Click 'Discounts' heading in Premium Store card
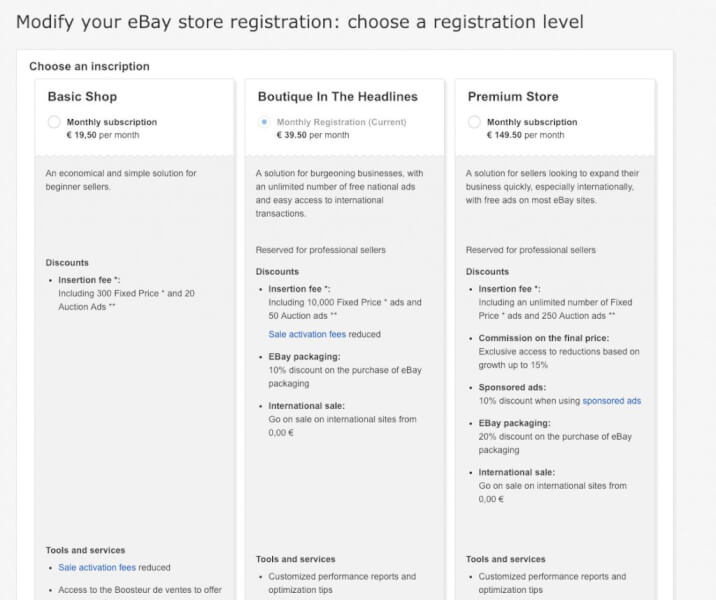This screenshot has width=716, height=600. pyautogui.click(x=487, y=272)
